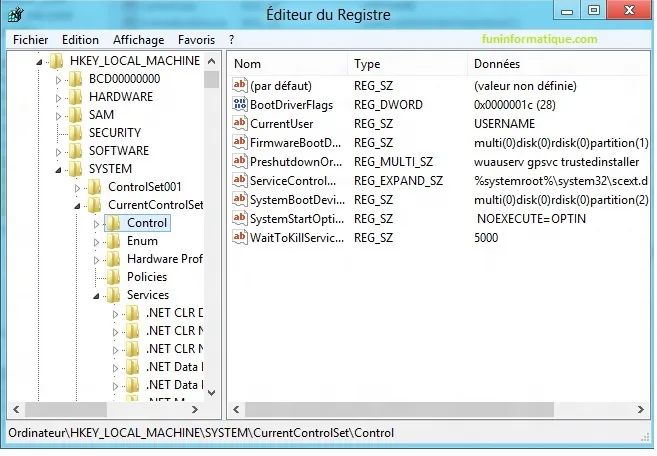Select the CurrentUser value name
The height and width of the screenshot is (456, 657).
click(282, 124)
